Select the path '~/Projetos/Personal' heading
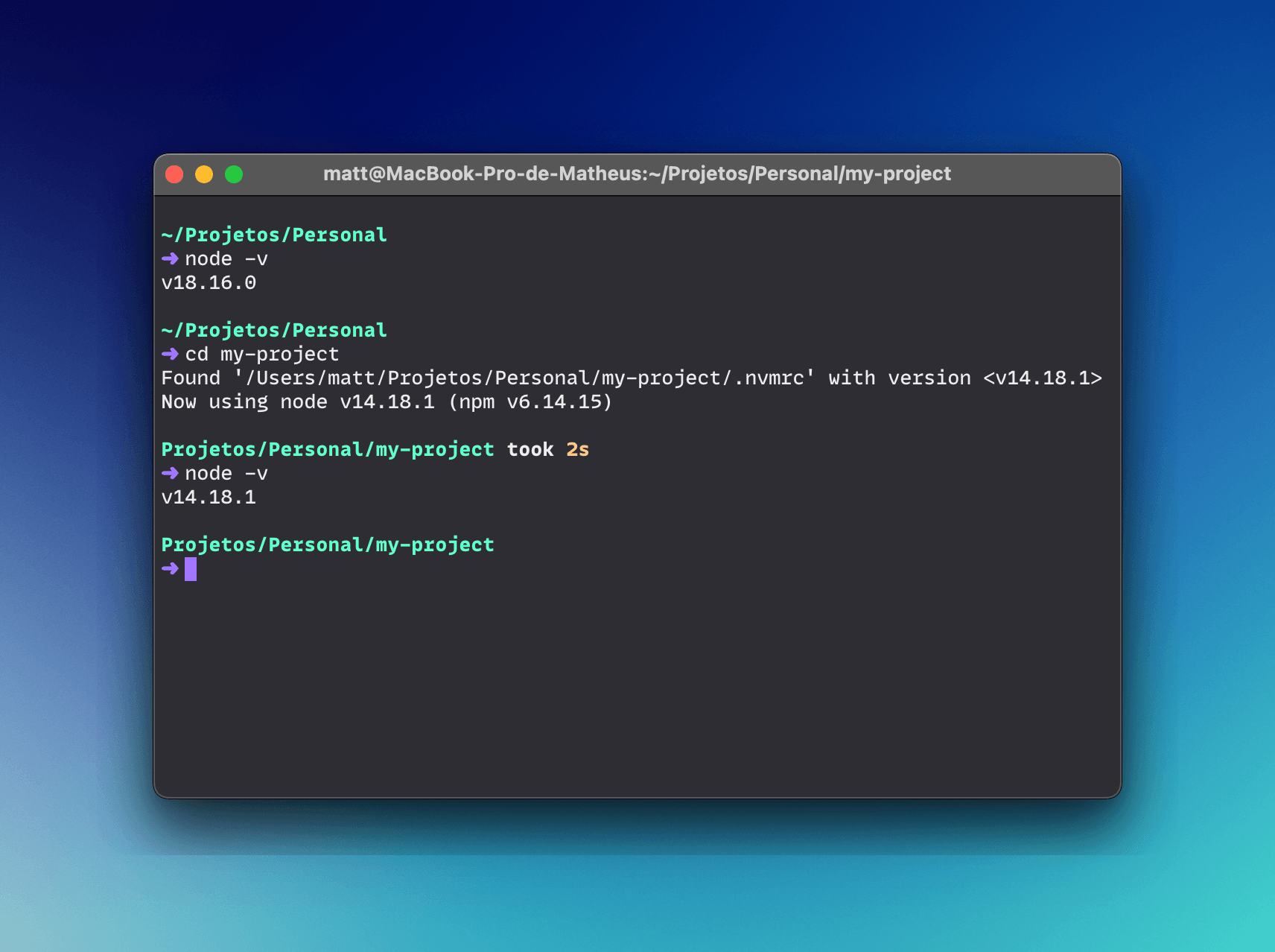 [274, 234]
